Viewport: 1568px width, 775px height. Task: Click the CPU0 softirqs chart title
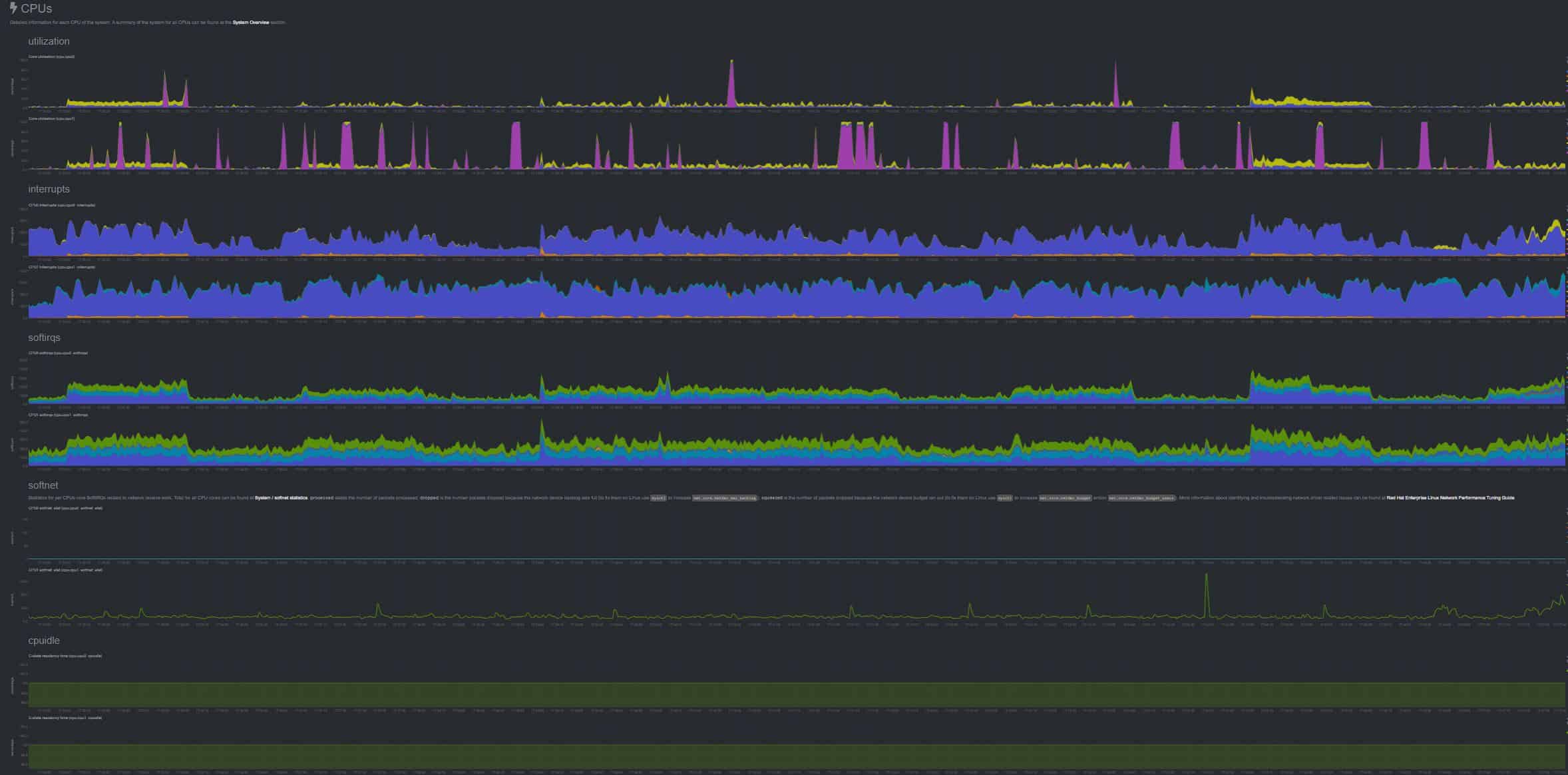point(58,353)
